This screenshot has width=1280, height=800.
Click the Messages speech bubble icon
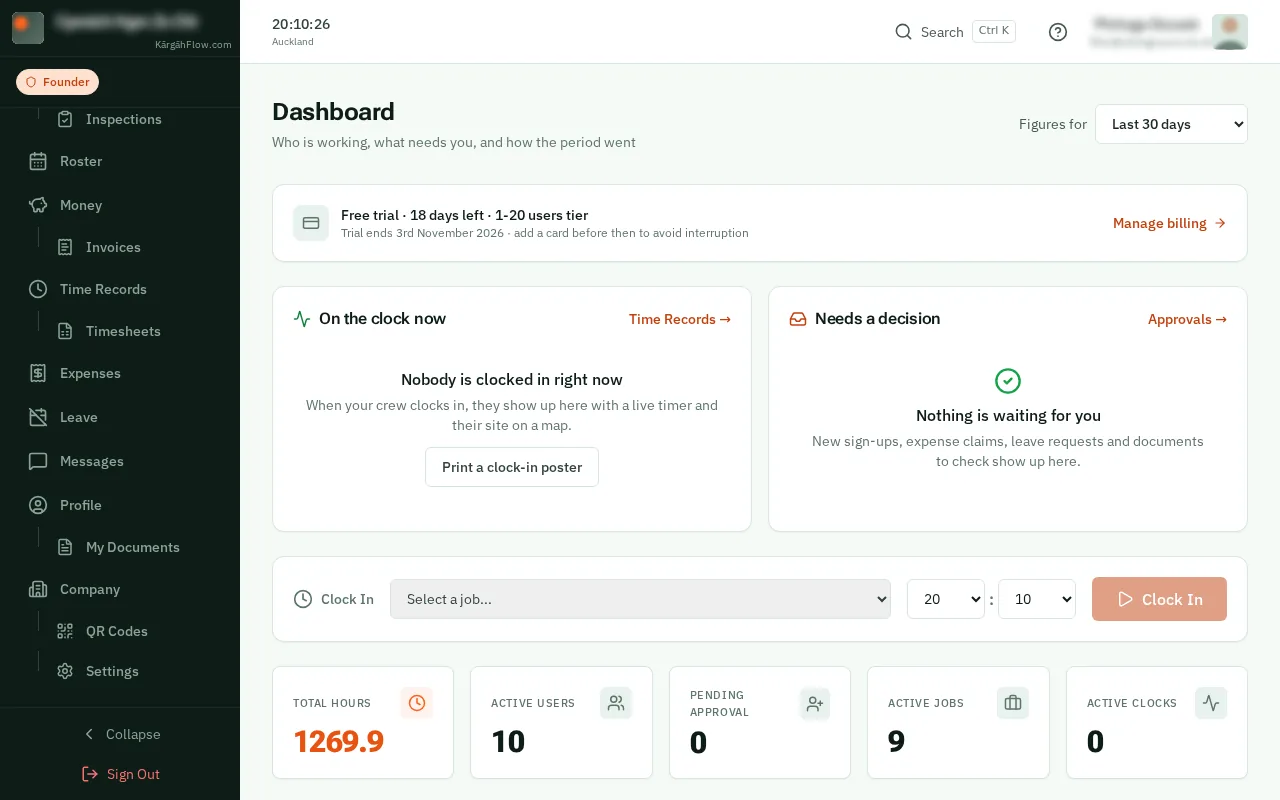coord(38,461)
